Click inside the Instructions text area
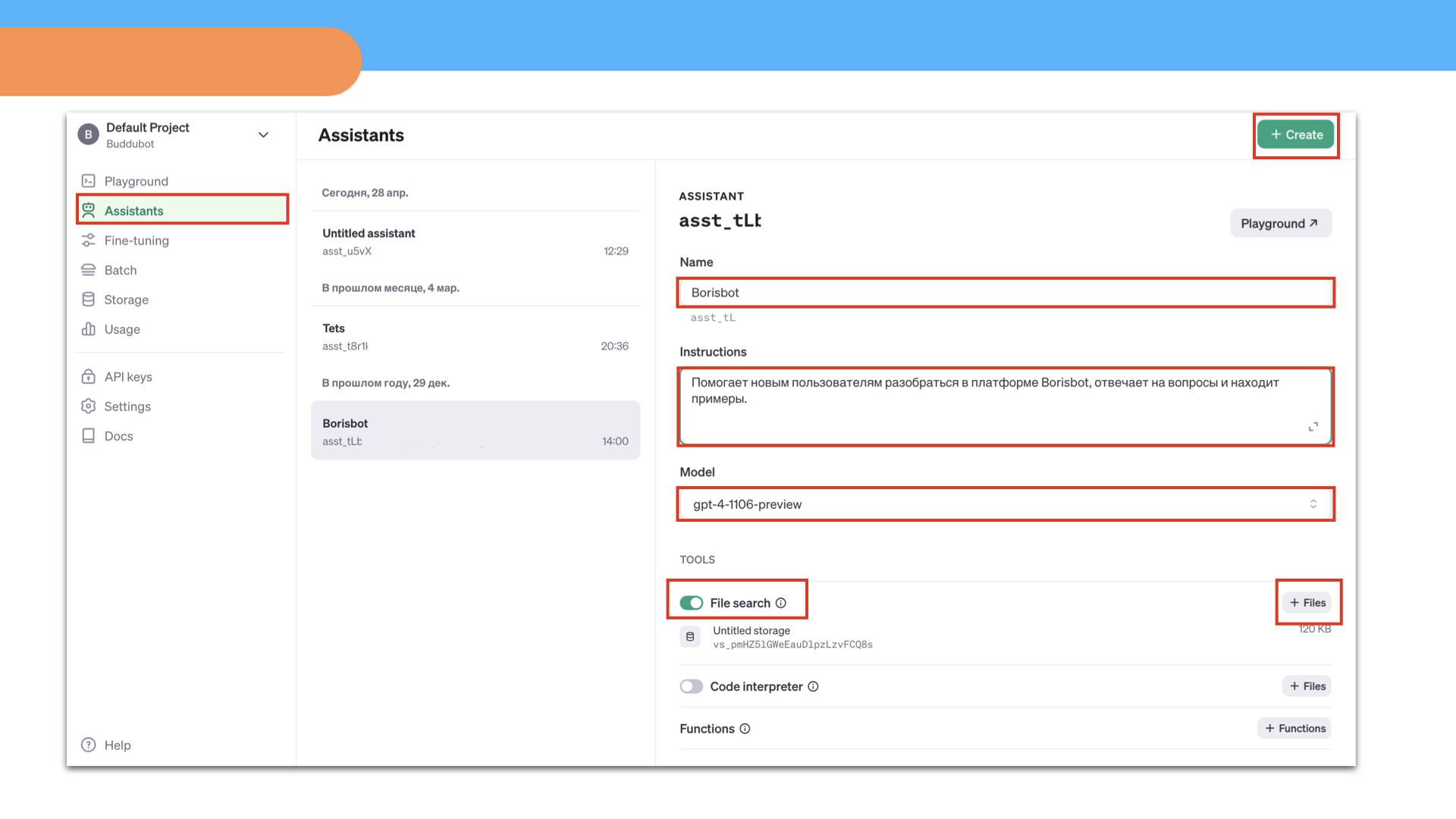Image resolution: width=1456 pixels, height=819 pixels. (1006, 406)
